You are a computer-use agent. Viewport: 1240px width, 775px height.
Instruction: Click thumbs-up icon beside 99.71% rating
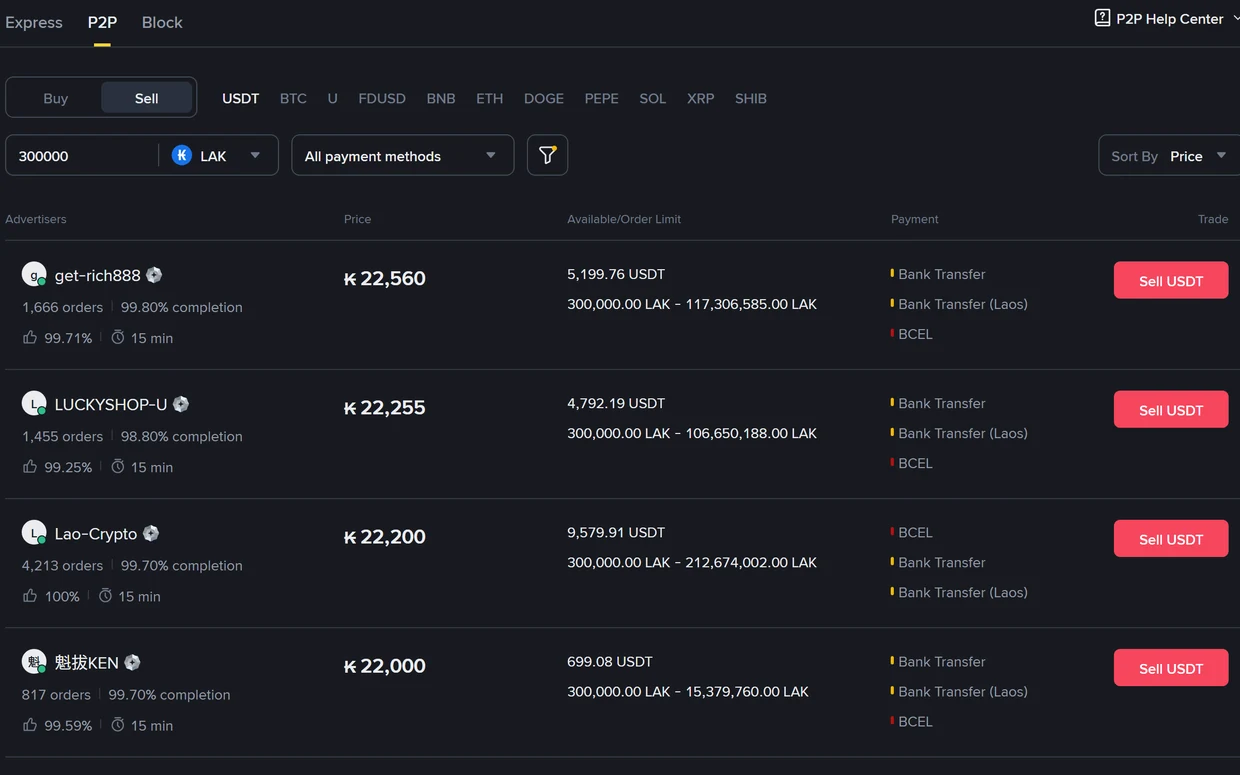point(30,338)
